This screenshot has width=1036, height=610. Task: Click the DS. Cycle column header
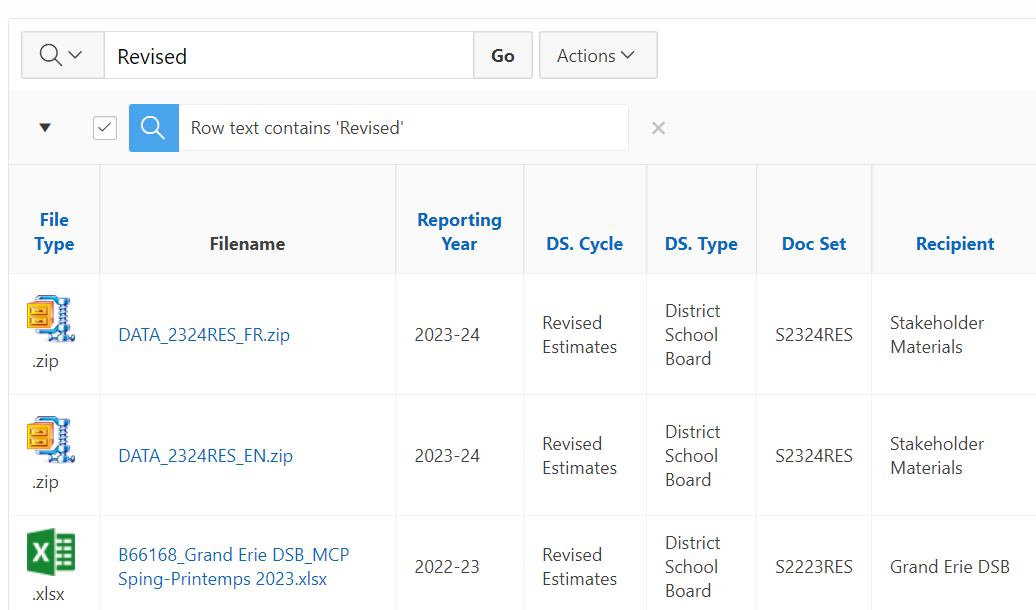tap(584, 244)
